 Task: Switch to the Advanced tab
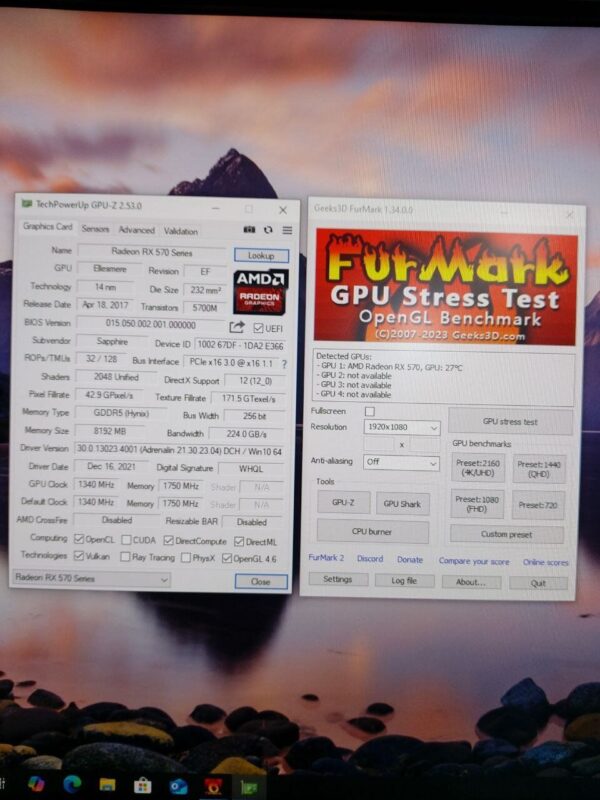click(x=136, y=230)
